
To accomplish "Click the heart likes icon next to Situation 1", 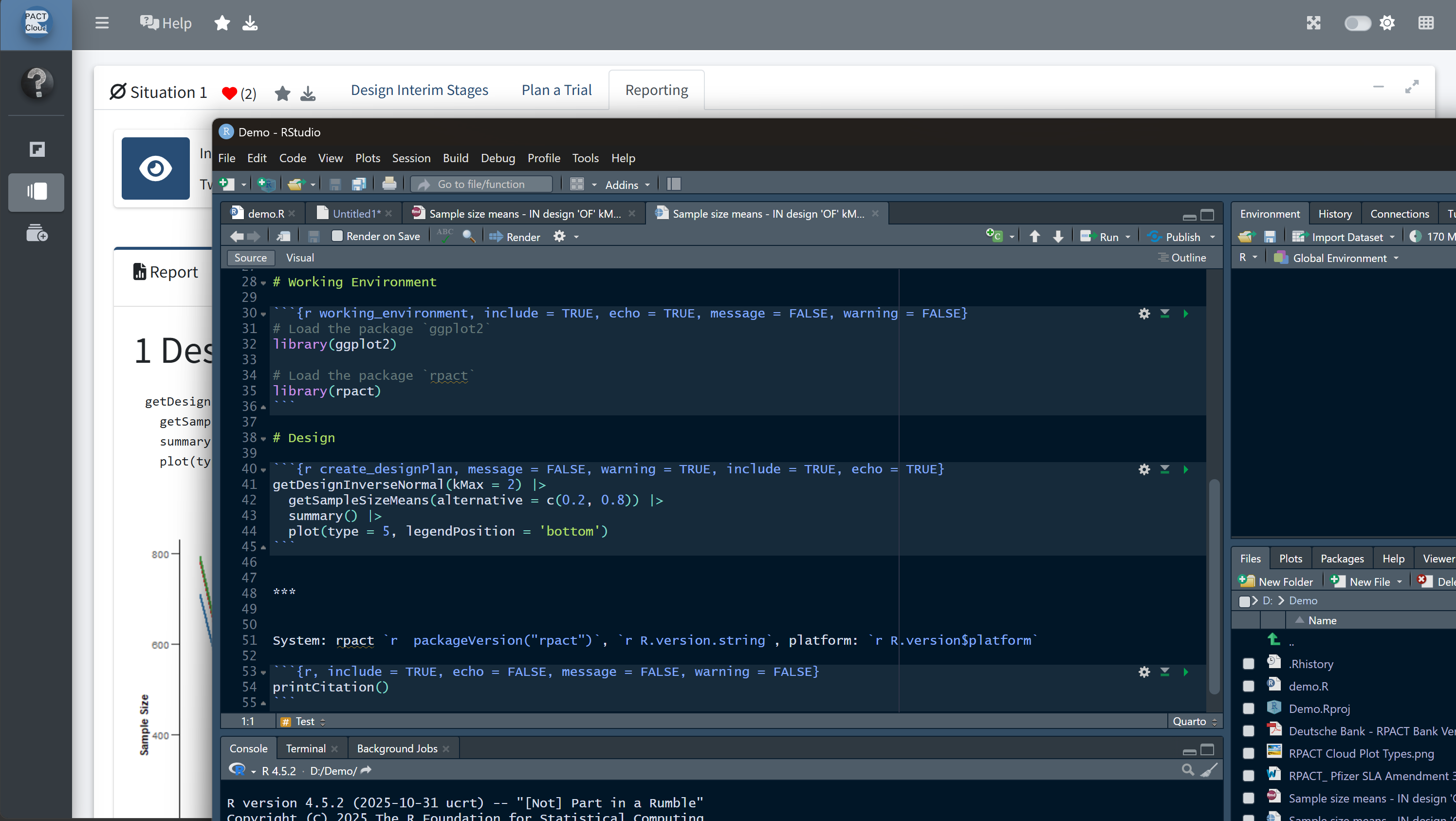I will point(229,93).
